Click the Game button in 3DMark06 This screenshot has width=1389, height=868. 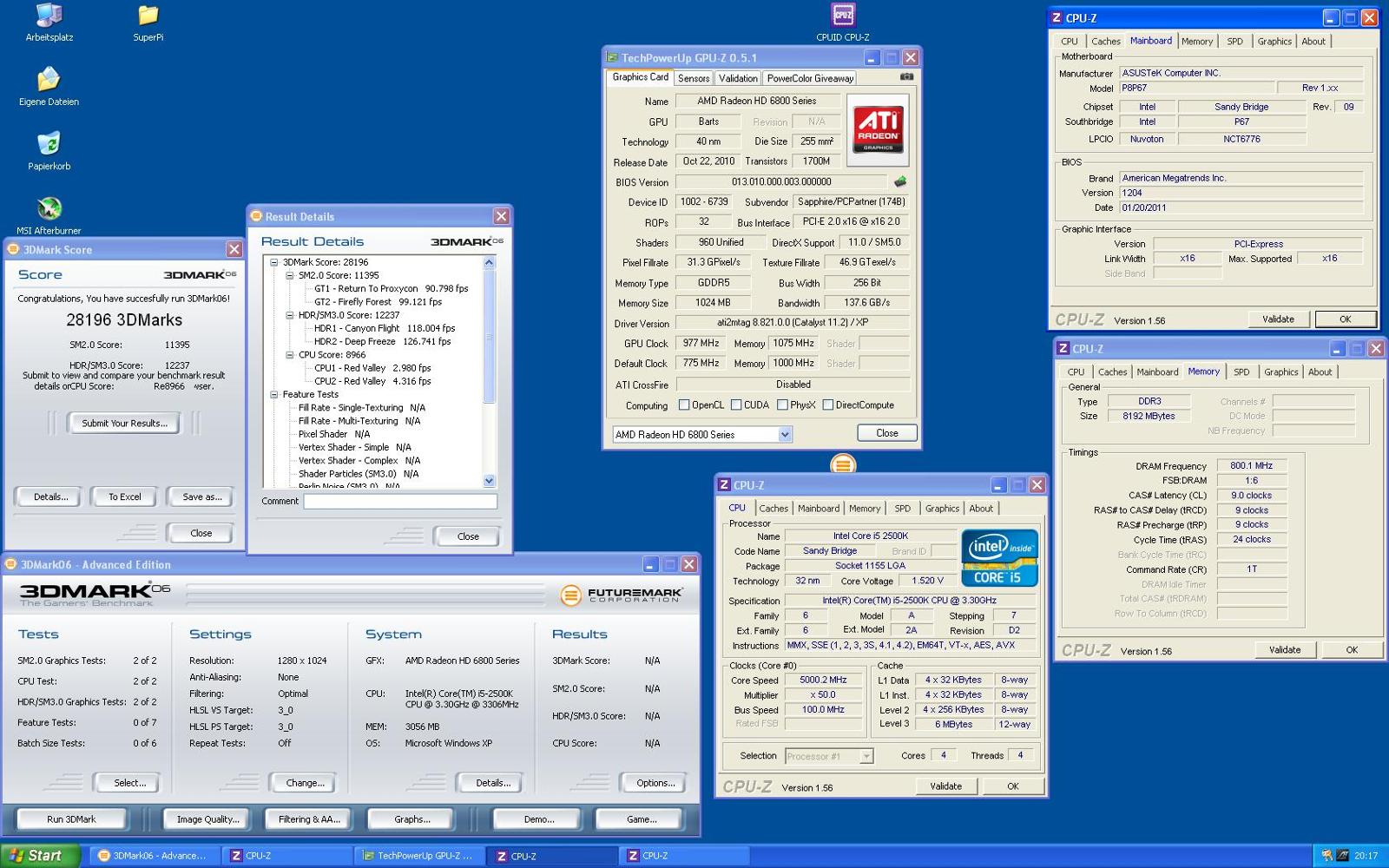(642, 819)
